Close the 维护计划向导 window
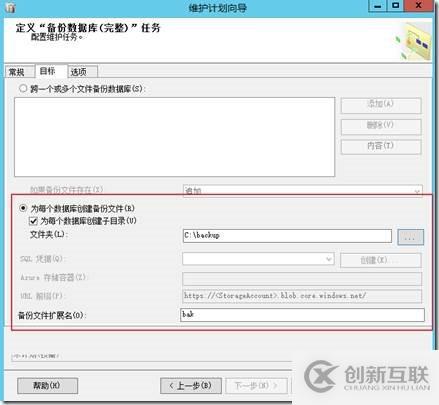 tap(418, 6)
